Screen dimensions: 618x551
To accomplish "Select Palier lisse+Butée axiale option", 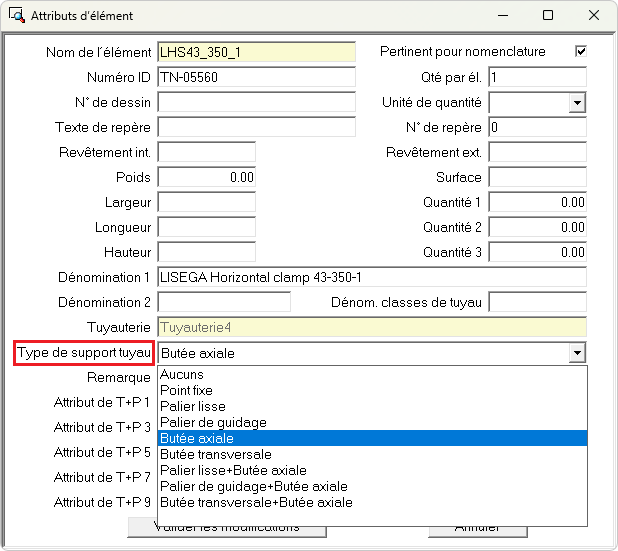I will pos(233,470).
